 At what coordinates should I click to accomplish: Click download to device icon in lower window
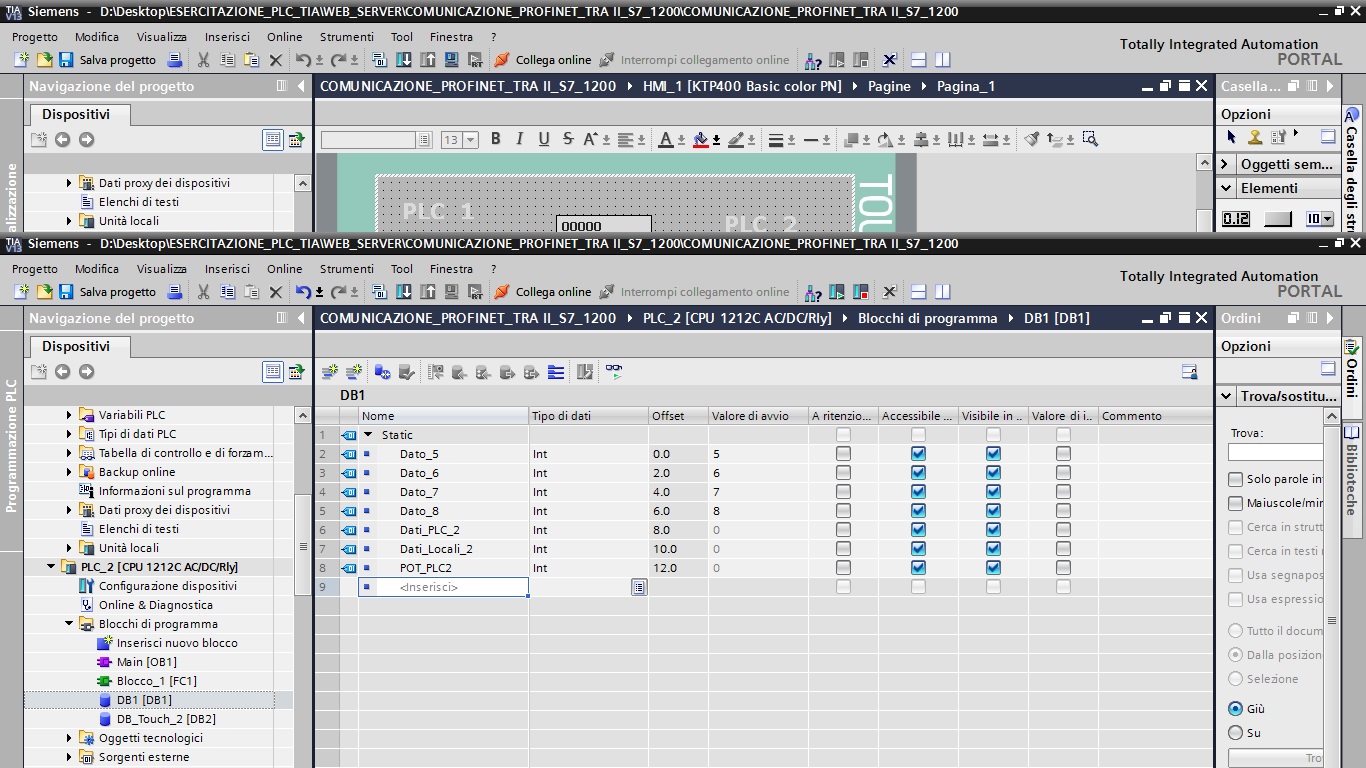tap(404, 292)
